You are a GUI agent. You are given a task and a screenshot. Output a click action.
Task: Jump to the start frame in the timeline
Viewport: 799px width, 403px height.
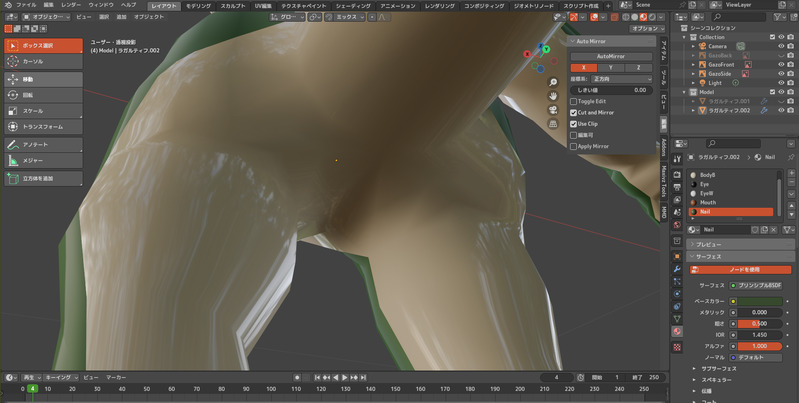317,378
